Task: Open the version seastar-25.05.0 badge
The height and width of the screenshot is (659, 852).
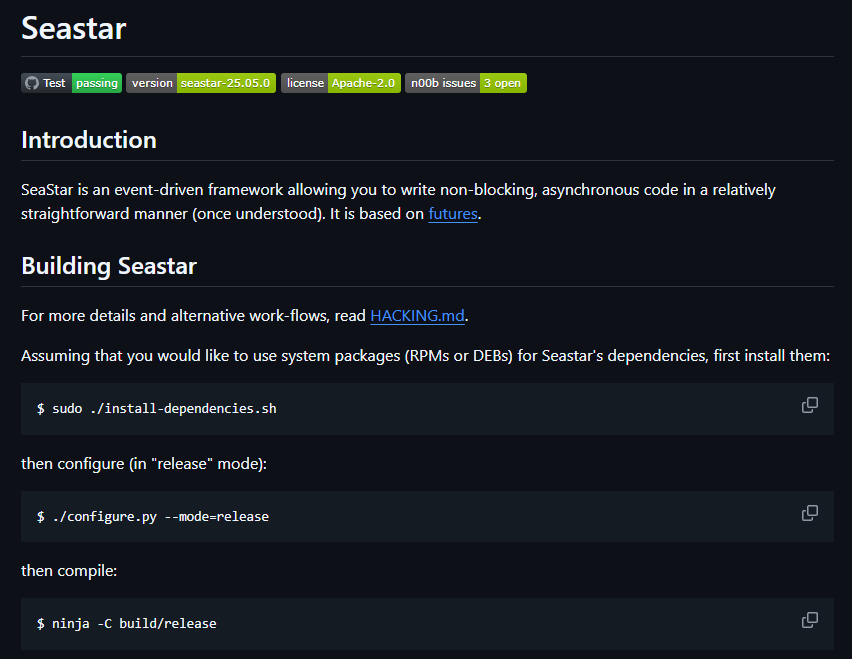Action: pos(201,83)
